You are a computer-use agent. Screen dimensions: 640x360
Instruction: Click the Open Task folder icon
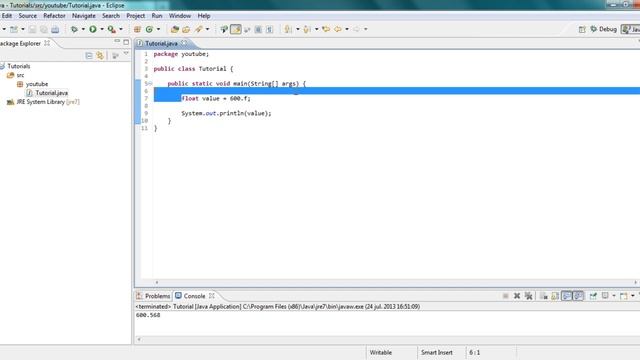186,29
